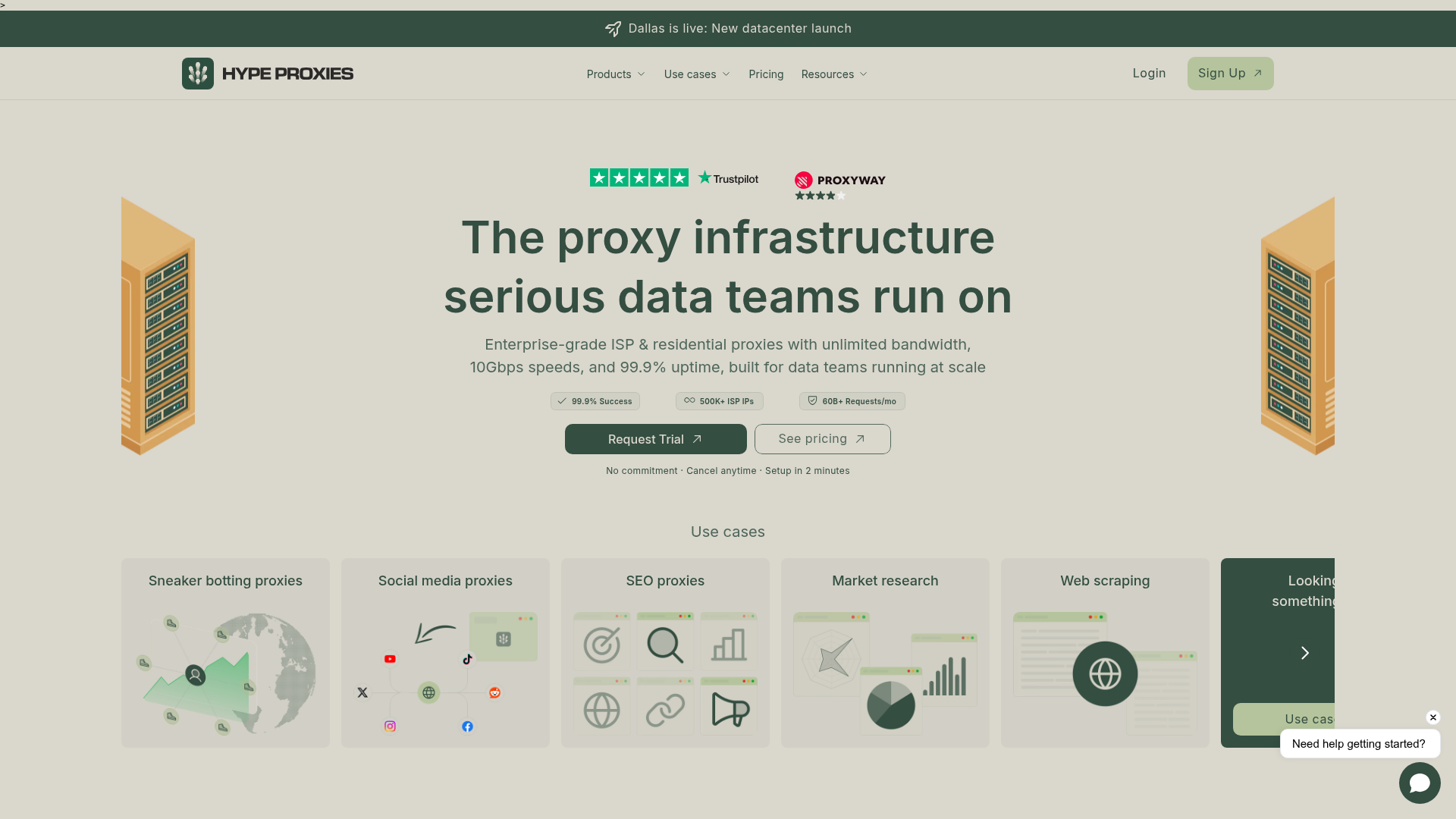Open the Social media proxies card

click(x=445, y=653)
